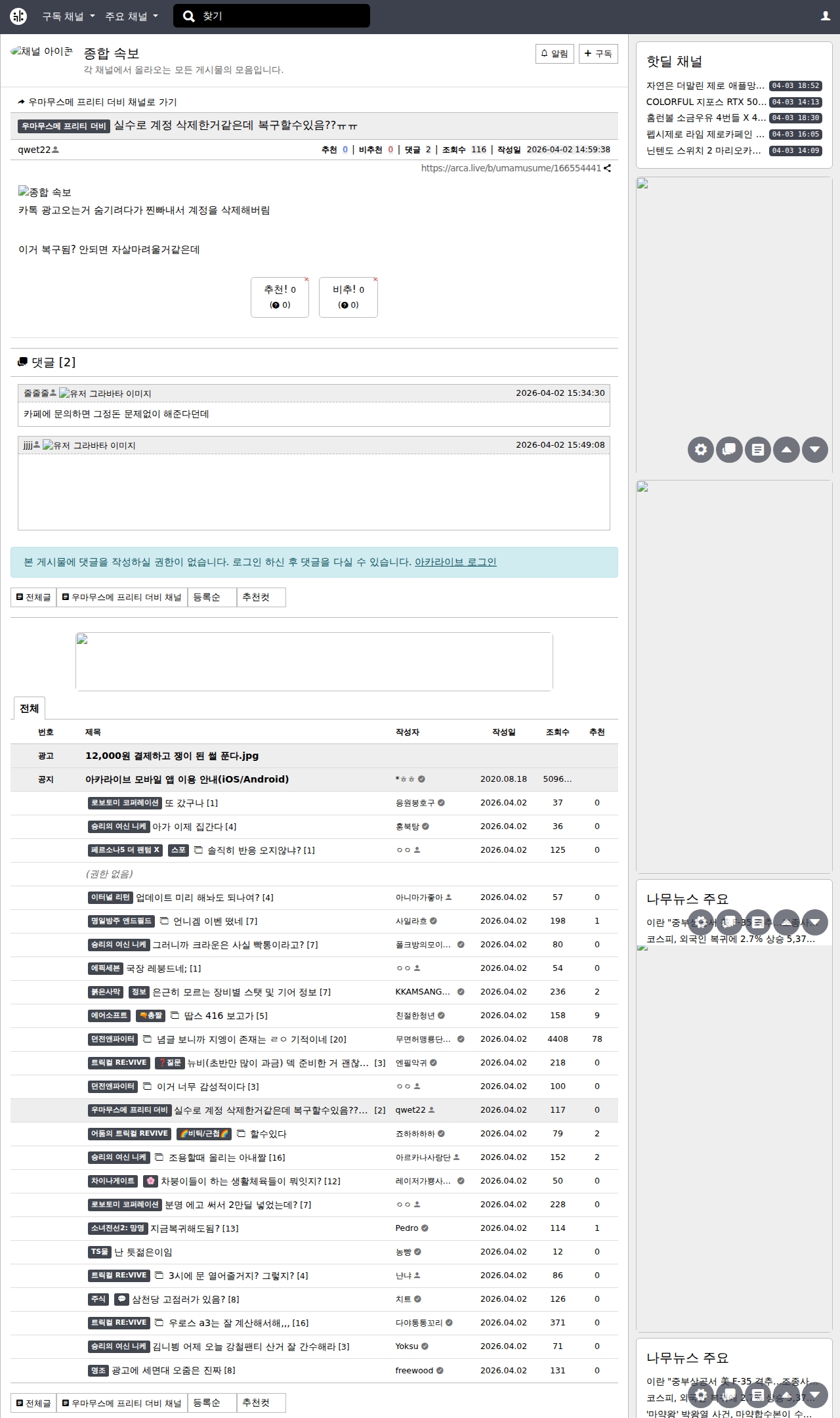The height and width of the screenshot is (1418, 840).
Task: Click the 명조 channel badge
Action: tap(98, 1370)
